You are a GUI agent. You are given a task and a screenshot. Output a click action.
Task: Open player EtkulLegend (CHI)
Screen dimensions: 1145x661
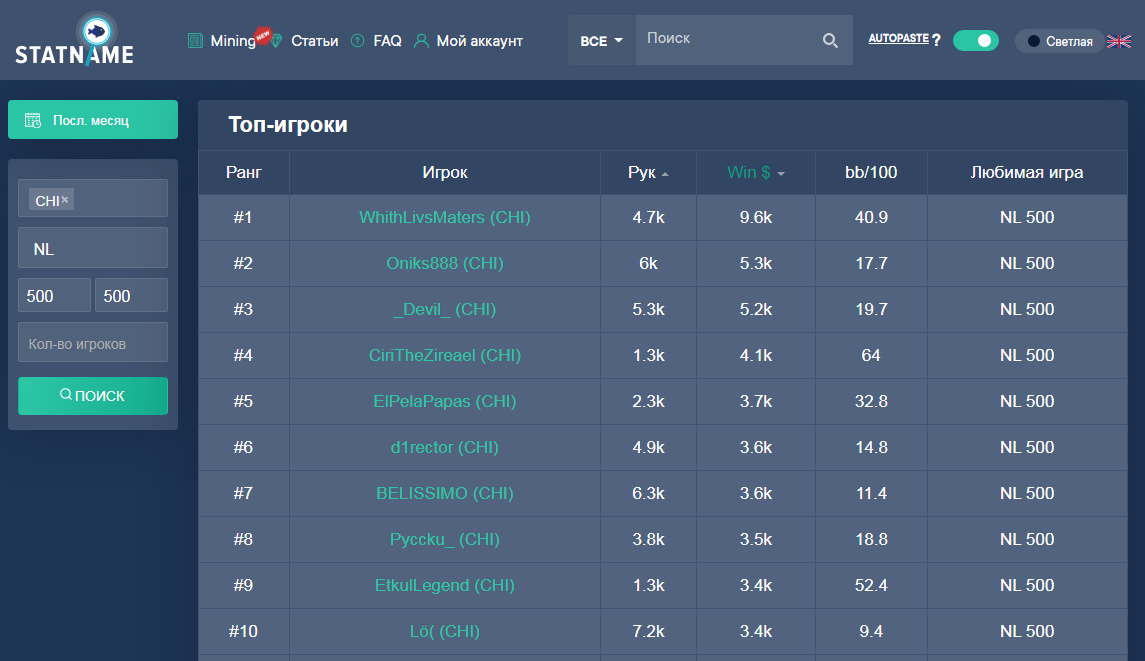[x=445, y=585]
